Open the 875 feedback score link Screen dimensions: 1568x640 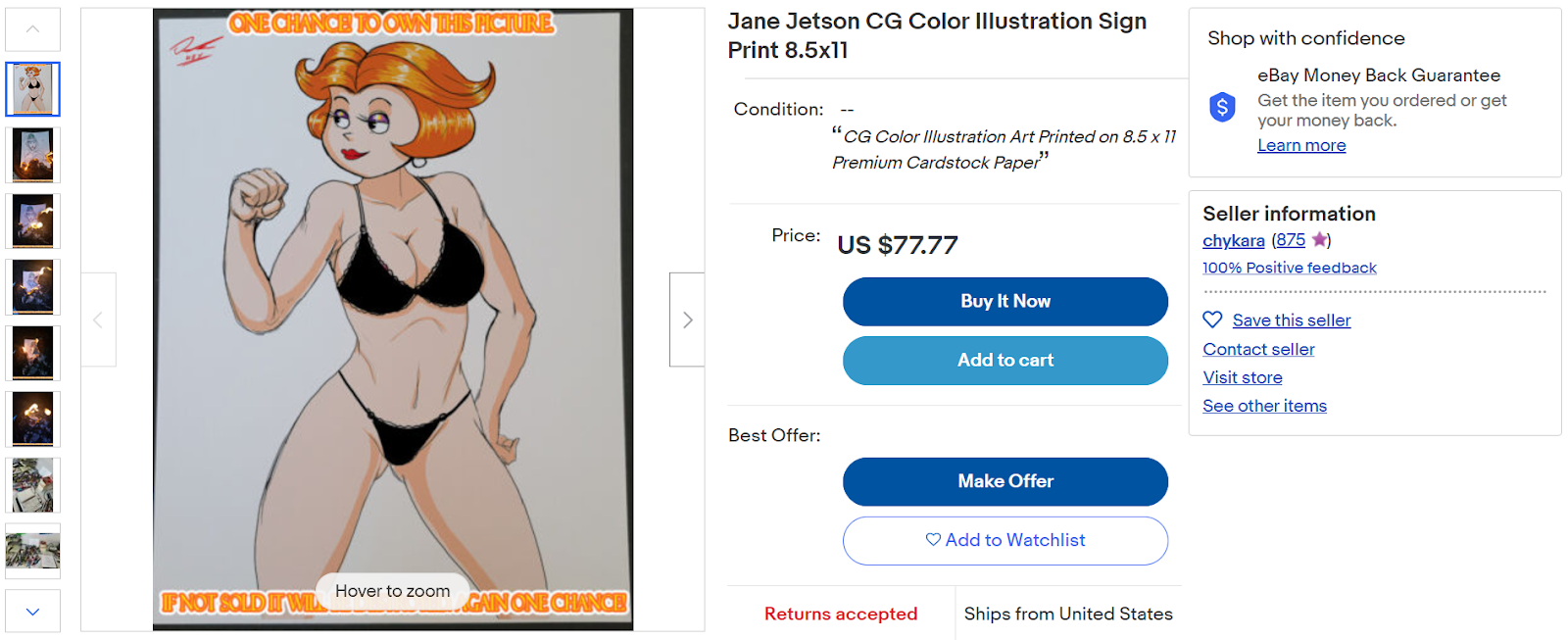[x=1290, y=240]
